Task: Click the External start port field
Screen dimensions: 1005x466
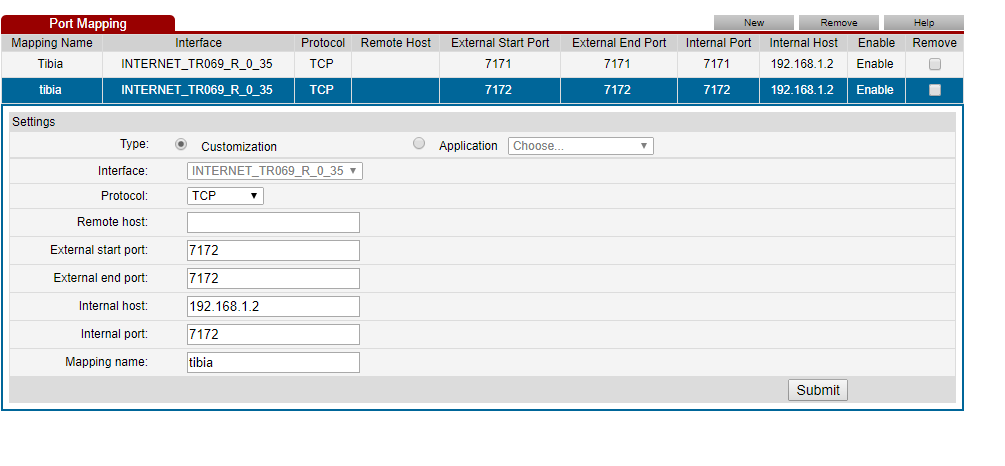Action: [x=273, y=251]
